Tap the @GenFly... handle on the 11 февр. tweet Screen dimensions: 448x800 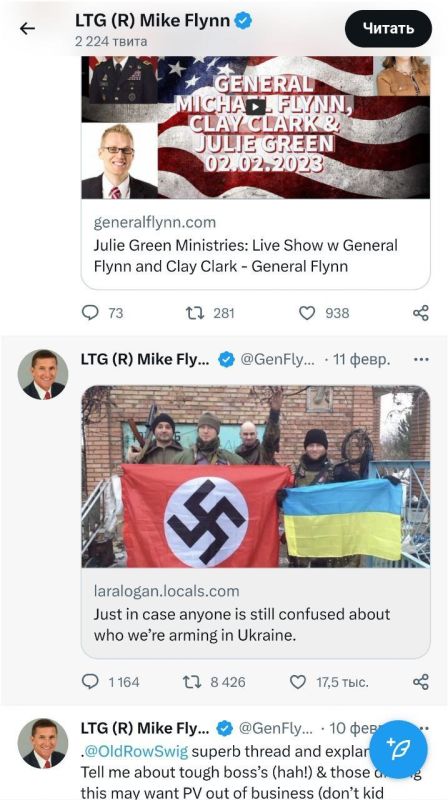click(x=278, y=360)
